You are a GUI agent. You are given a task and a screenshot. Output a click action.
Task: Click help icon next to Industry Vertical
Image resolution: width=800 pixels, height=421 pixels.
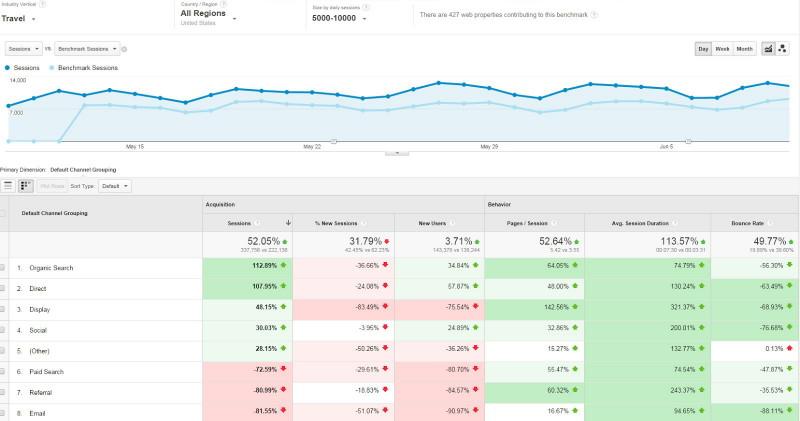tap(42, 4)
